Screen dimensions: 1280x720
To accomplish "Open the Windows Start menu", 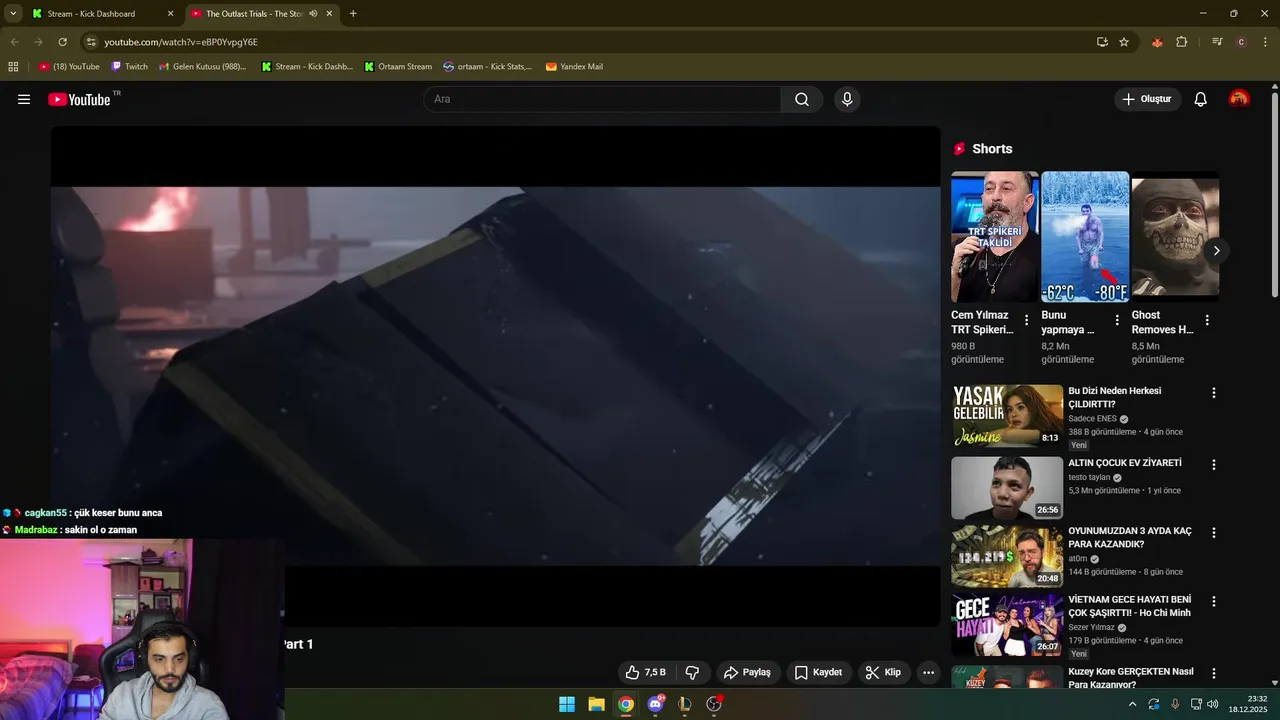I will point(567,704).
